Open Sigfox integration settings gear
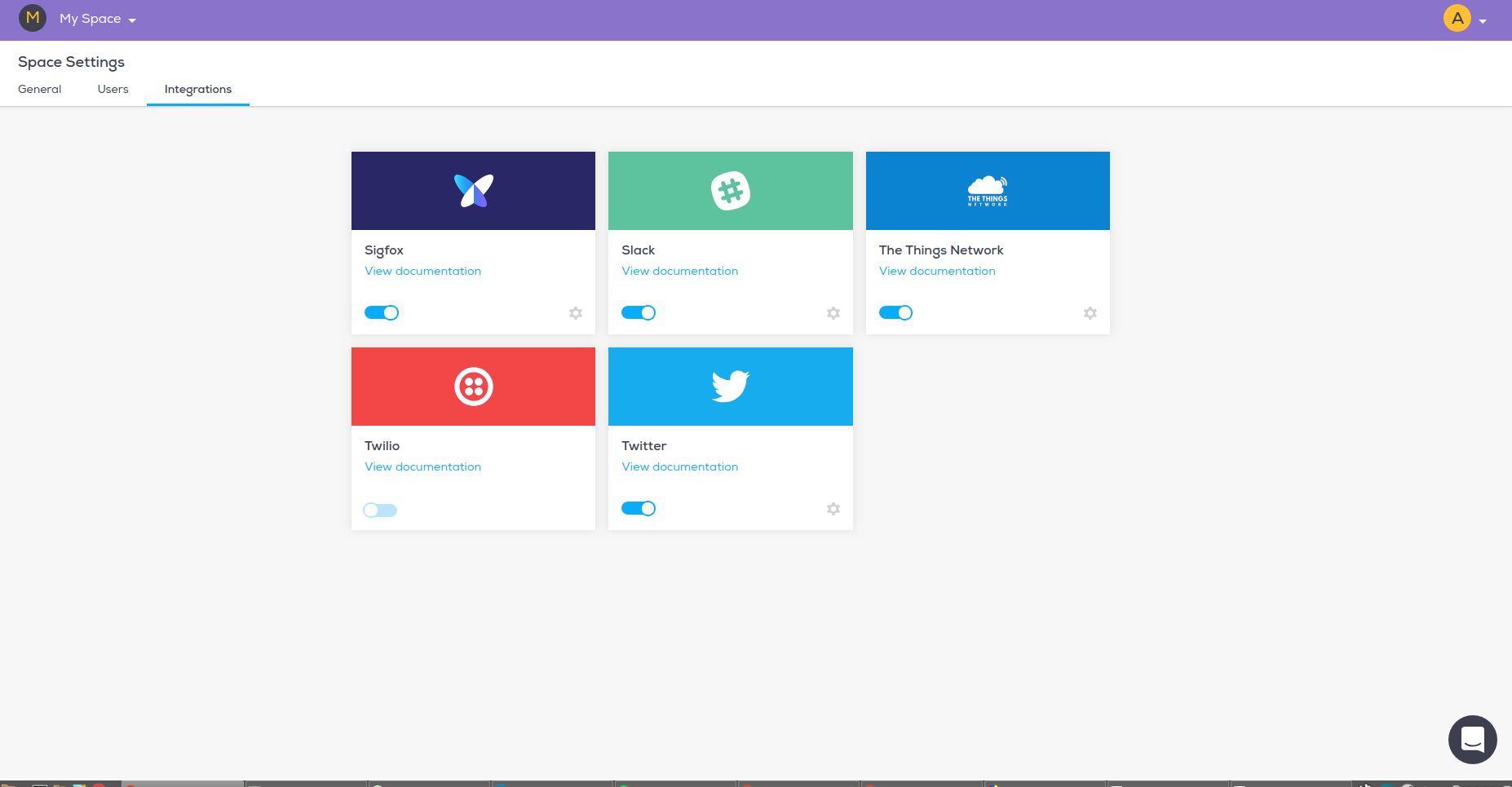Viewport: 1512px width, 787px height. [576, 313]
